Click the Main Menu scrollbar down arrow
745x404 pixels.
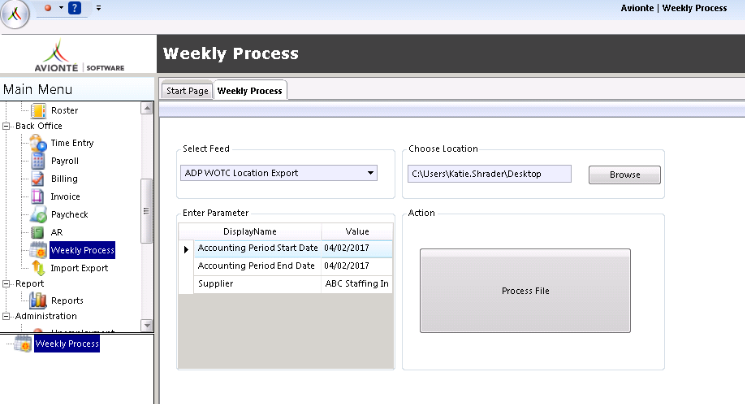coord(147,326)
